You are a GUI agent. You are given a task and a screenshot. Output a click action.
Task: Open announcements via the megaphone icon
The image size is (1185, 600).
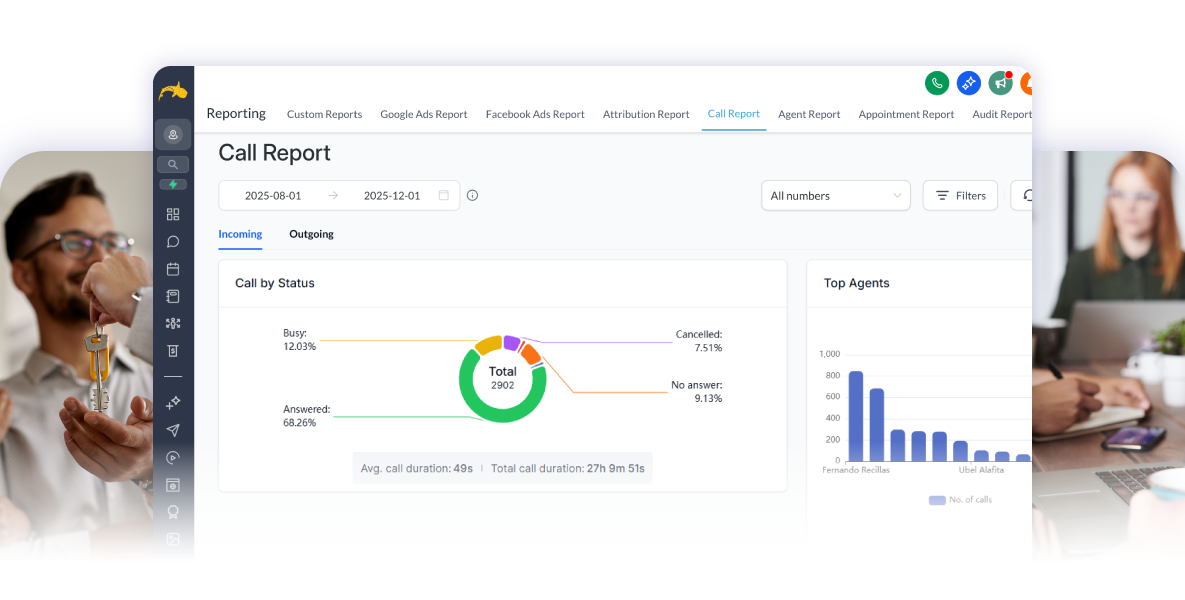(x=1000, y=84)
